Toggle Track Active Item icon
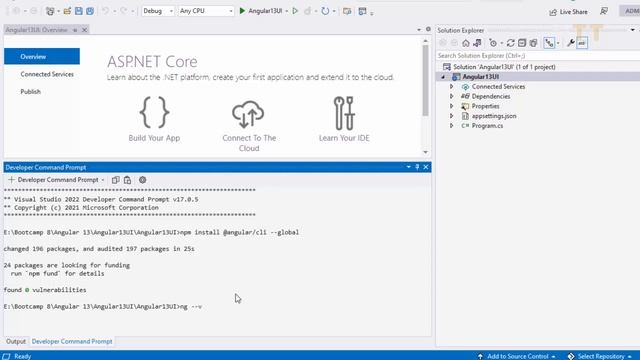 pos(549,43)
